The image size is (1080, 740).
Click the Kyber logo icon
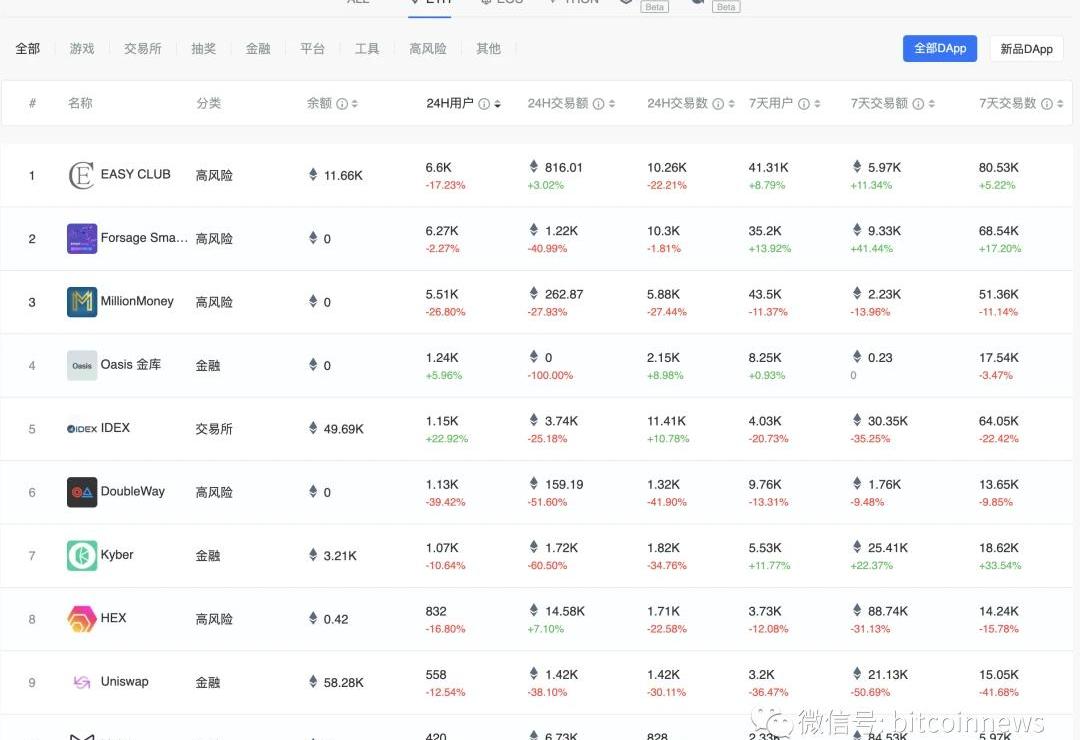(x=82, y=555)
